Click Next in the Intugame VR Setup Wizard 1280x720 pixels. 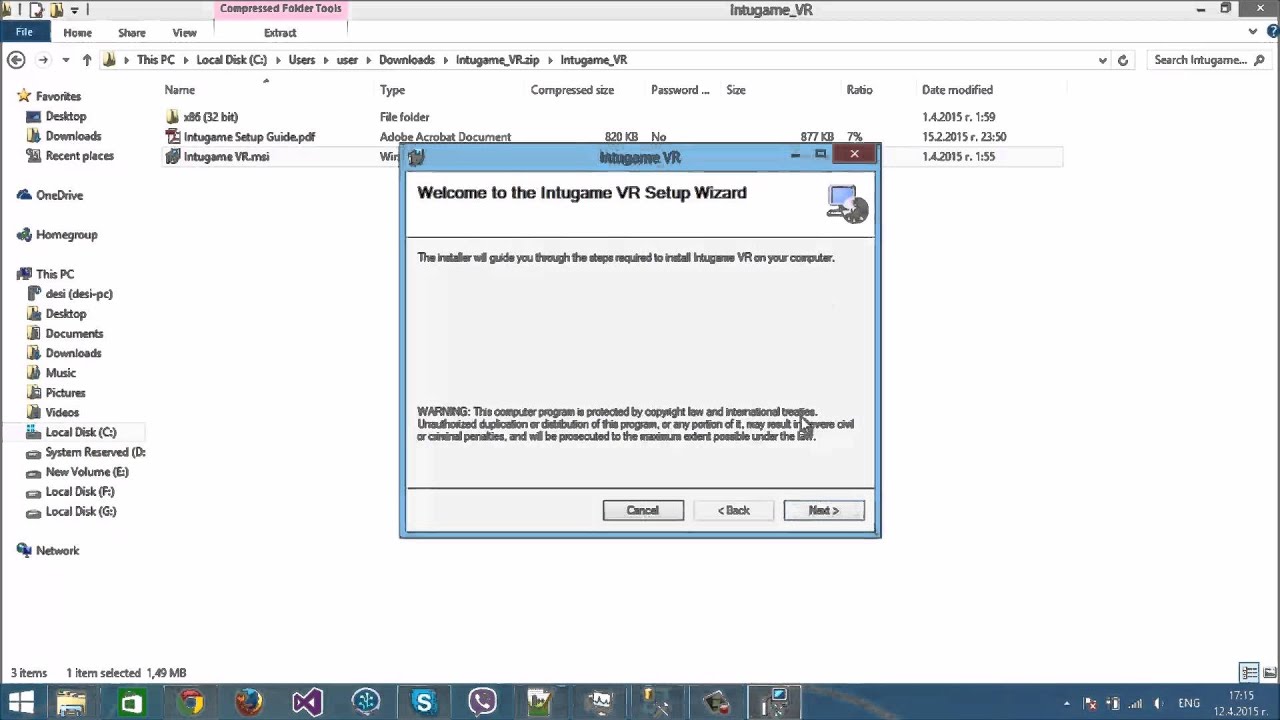(x=824, y=510)
